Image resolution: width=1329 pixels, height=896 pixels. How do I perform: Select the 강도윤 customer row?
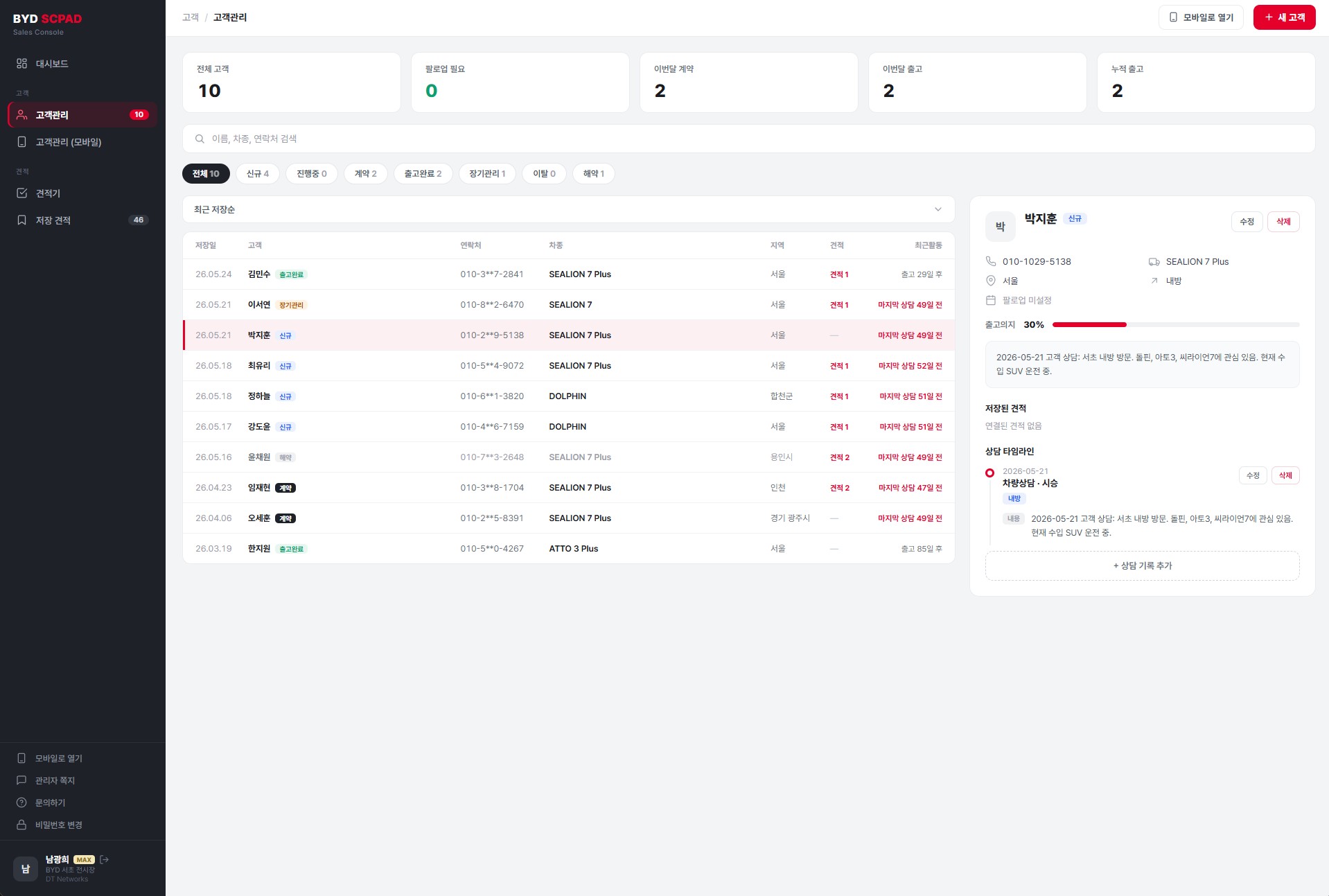tap(568, 427)
